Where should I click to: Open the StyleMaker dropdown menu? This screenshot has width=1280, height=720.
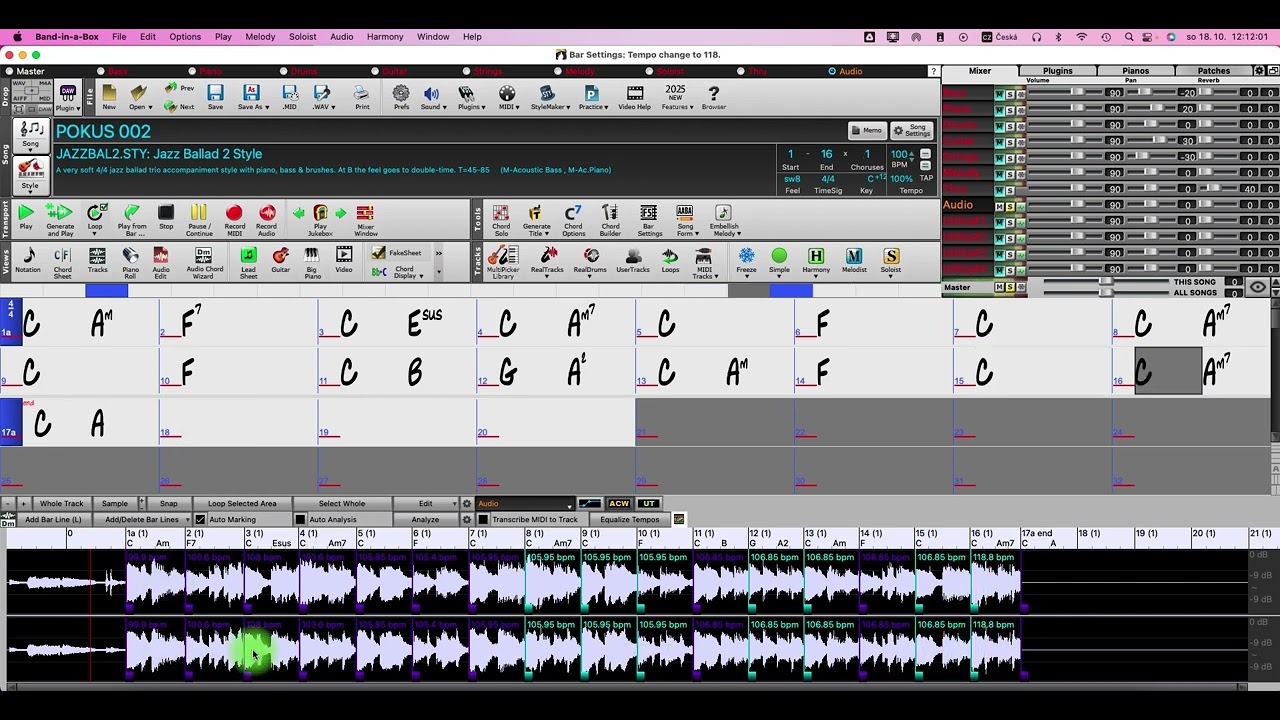pos(568,107)
